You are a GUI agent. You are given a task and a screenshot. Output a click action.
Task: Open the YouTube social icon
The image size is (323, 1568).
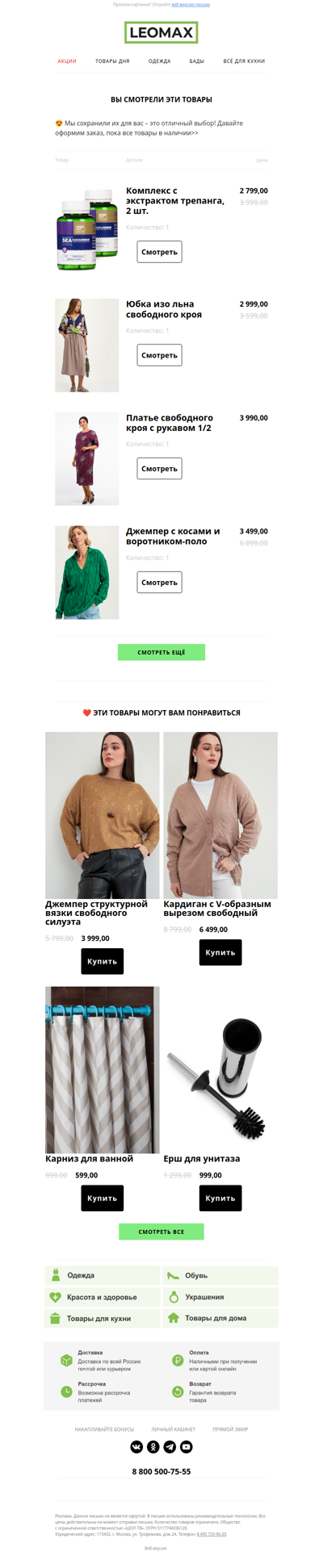point(187,1446)
